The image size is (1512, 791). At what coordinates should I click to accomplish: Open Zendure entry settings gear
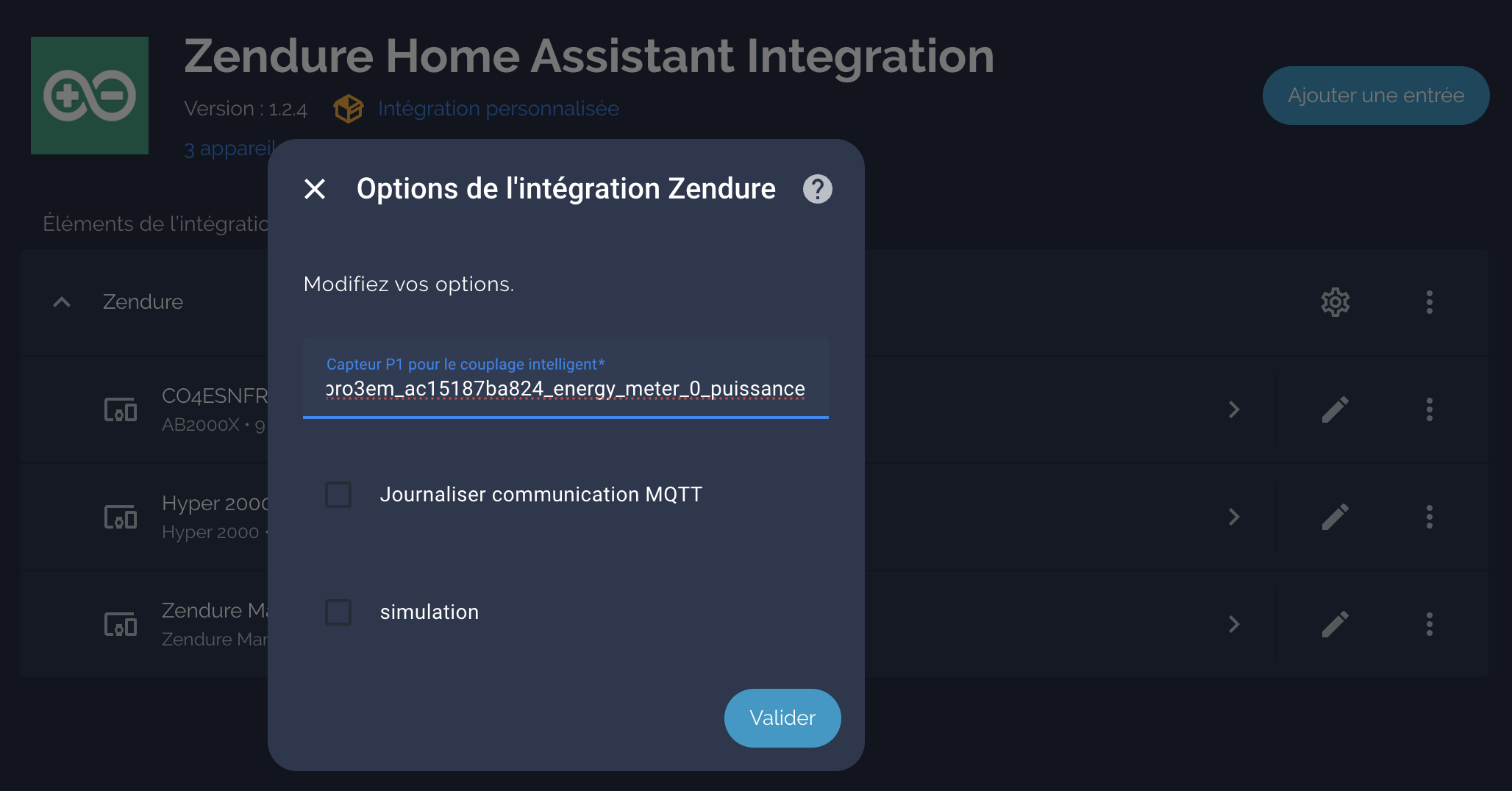1335,302
